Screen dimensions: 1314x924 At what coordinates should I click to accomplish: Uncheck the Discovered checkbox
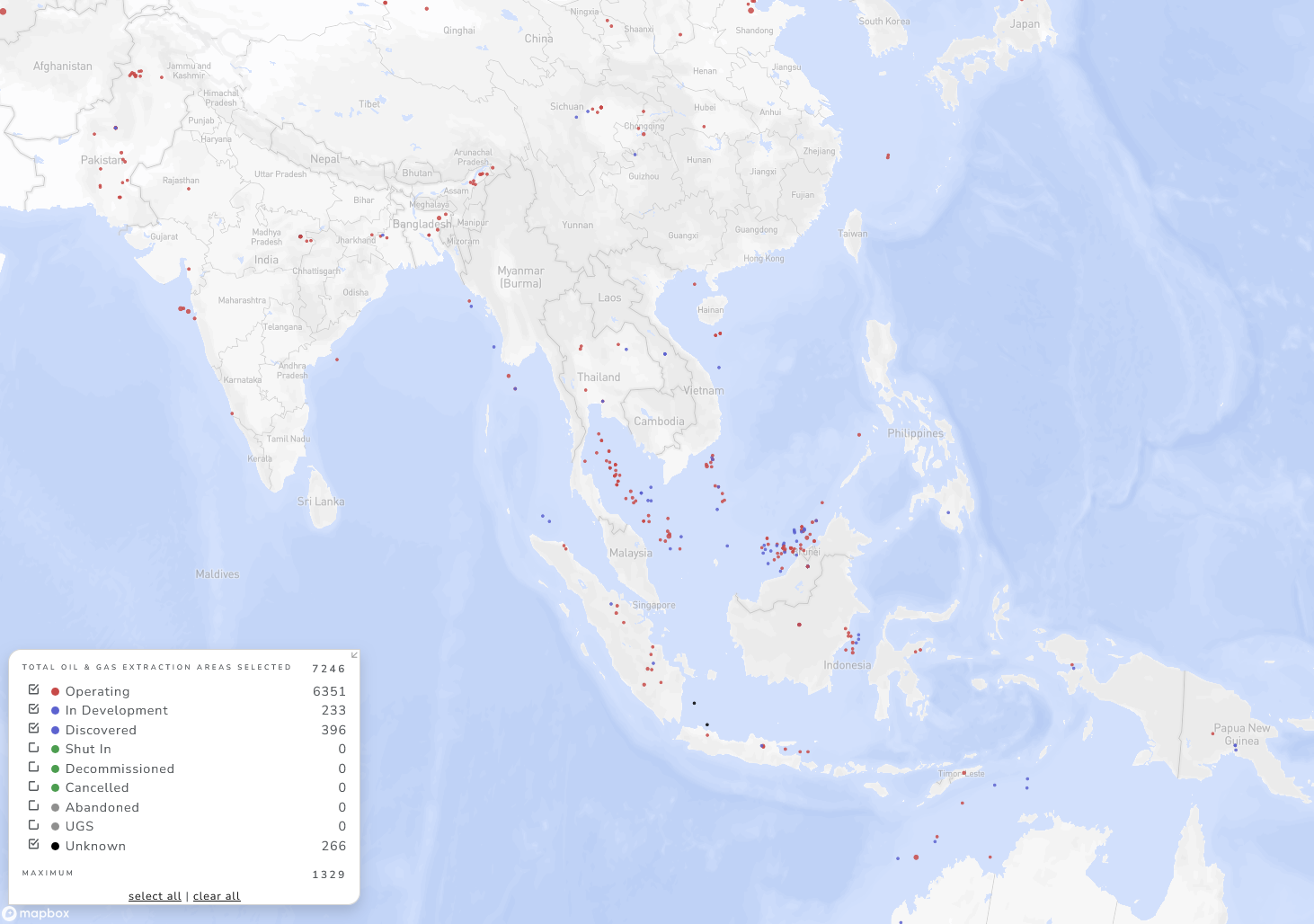[34, 728]
